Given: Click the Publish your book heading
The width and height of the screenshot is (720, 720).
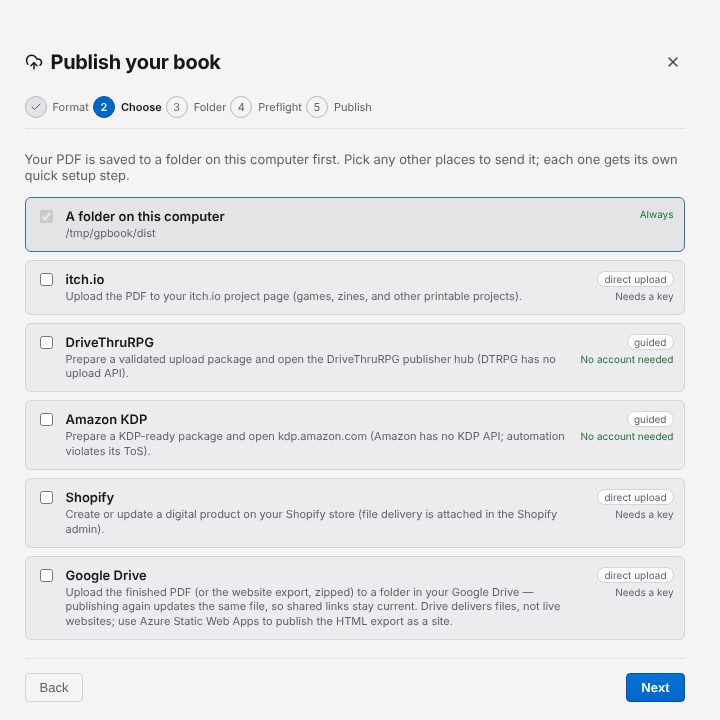Looking at the screenshot, I should 135,62.
